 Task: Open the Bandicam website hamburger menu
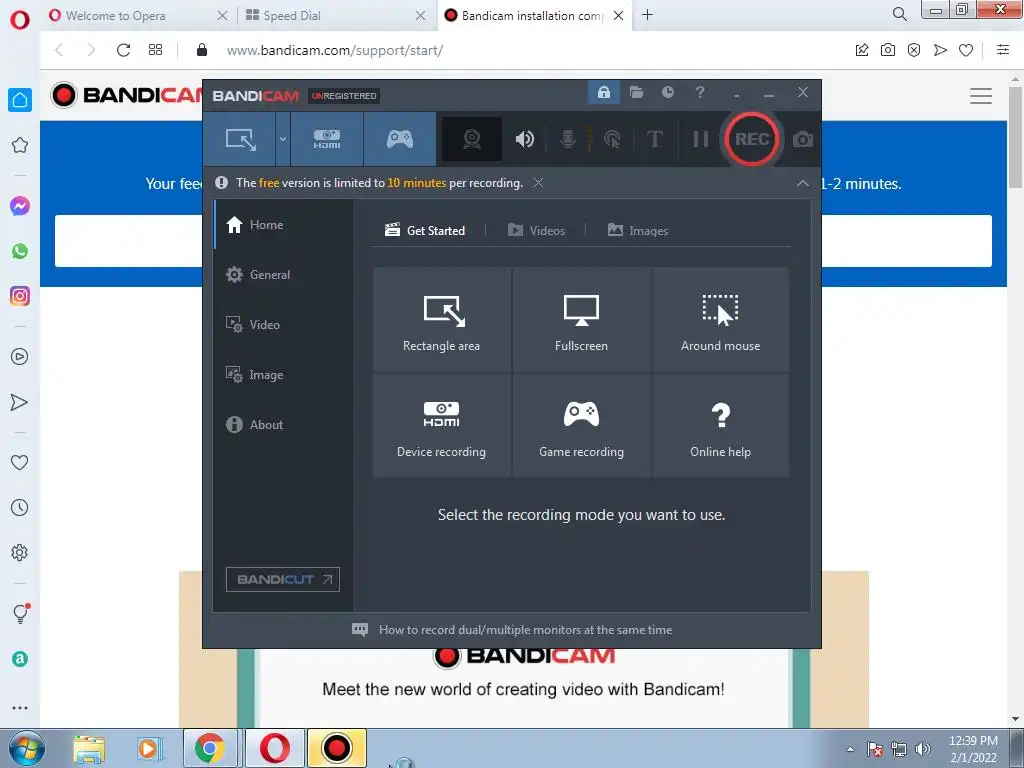point(980,96)
